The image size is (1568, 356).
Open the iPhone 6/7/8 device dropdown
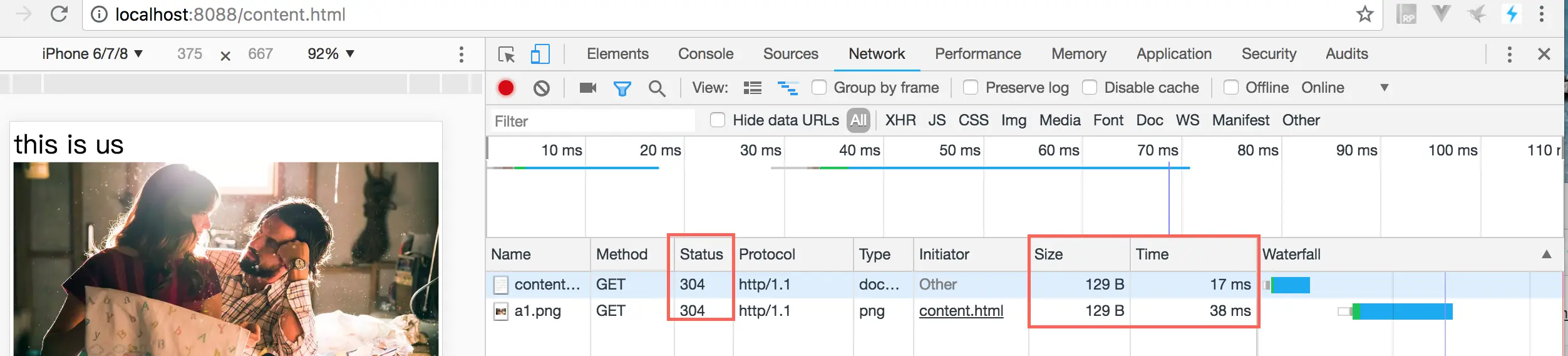coord(93,54)
